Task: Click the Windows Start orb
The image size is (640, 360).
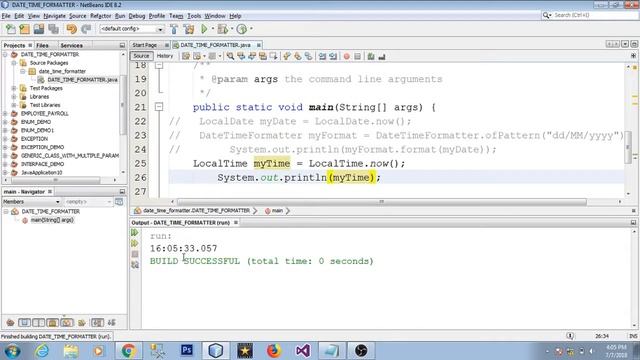Action: tap(12, 351)
